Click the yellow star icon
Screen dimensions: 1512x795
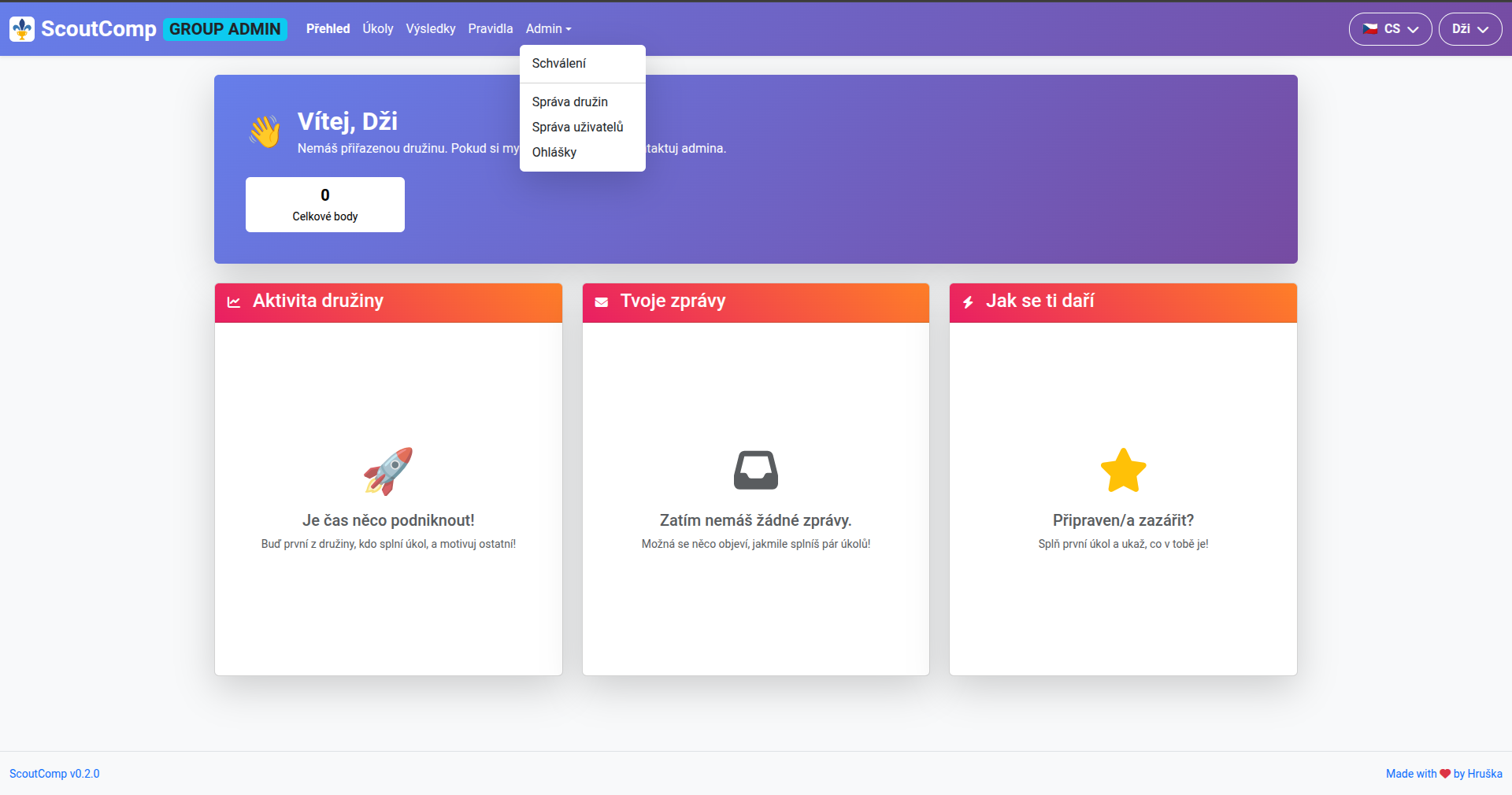(x=1123, y=471)
